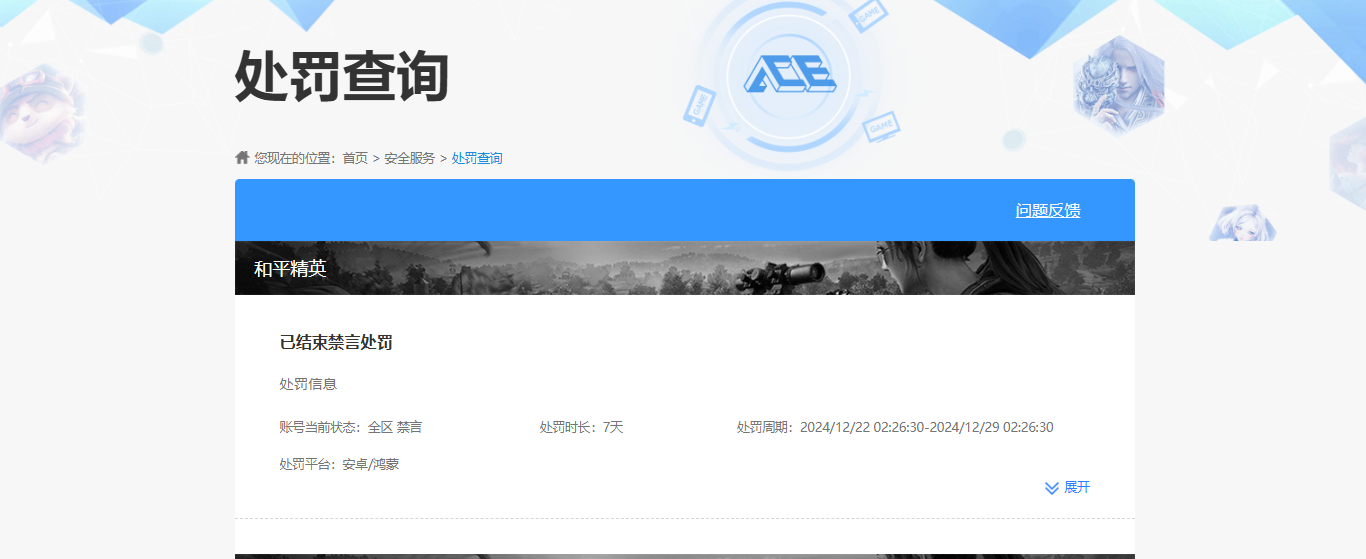Click the 处罚时长 7天 duration text
The image size is (1366, 559).
pos(581,428)
